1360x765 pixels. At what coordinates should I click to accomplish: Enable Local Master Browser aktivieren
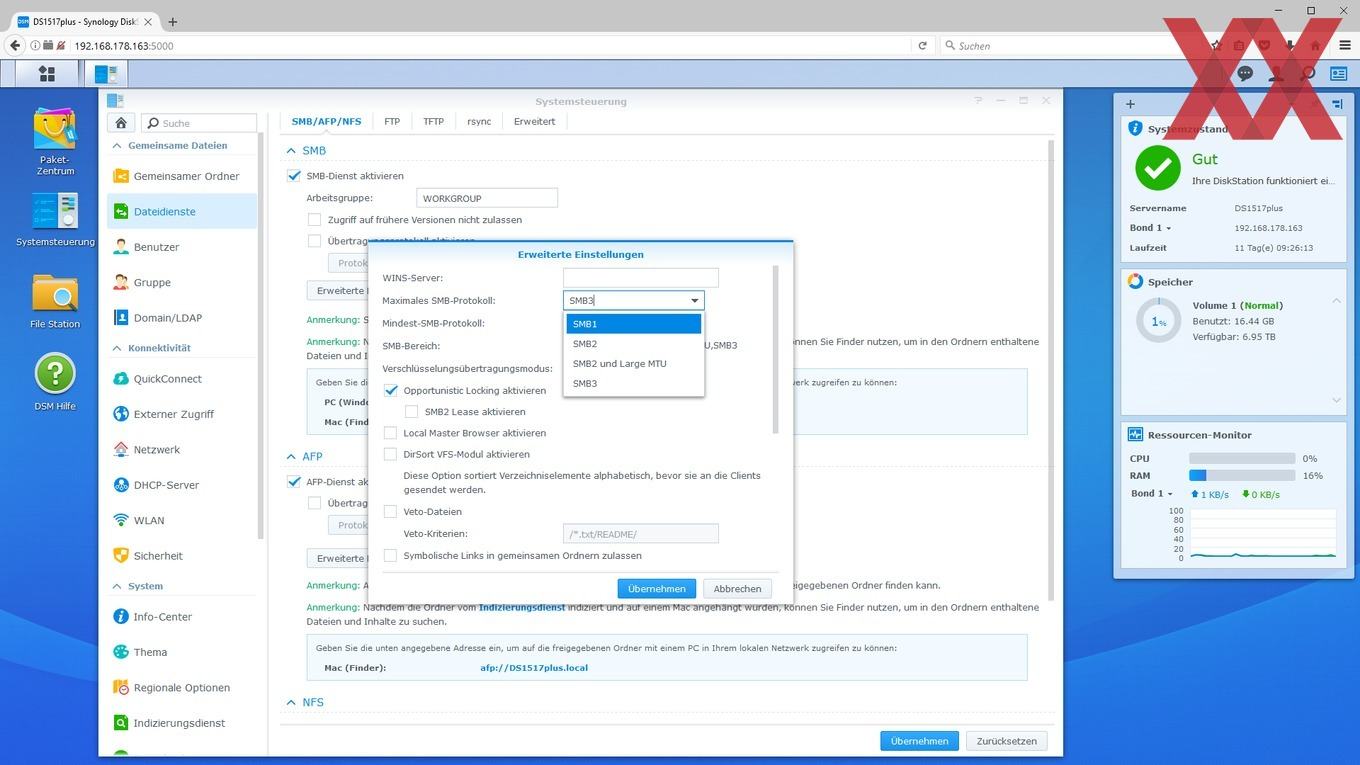click(391, 433)
